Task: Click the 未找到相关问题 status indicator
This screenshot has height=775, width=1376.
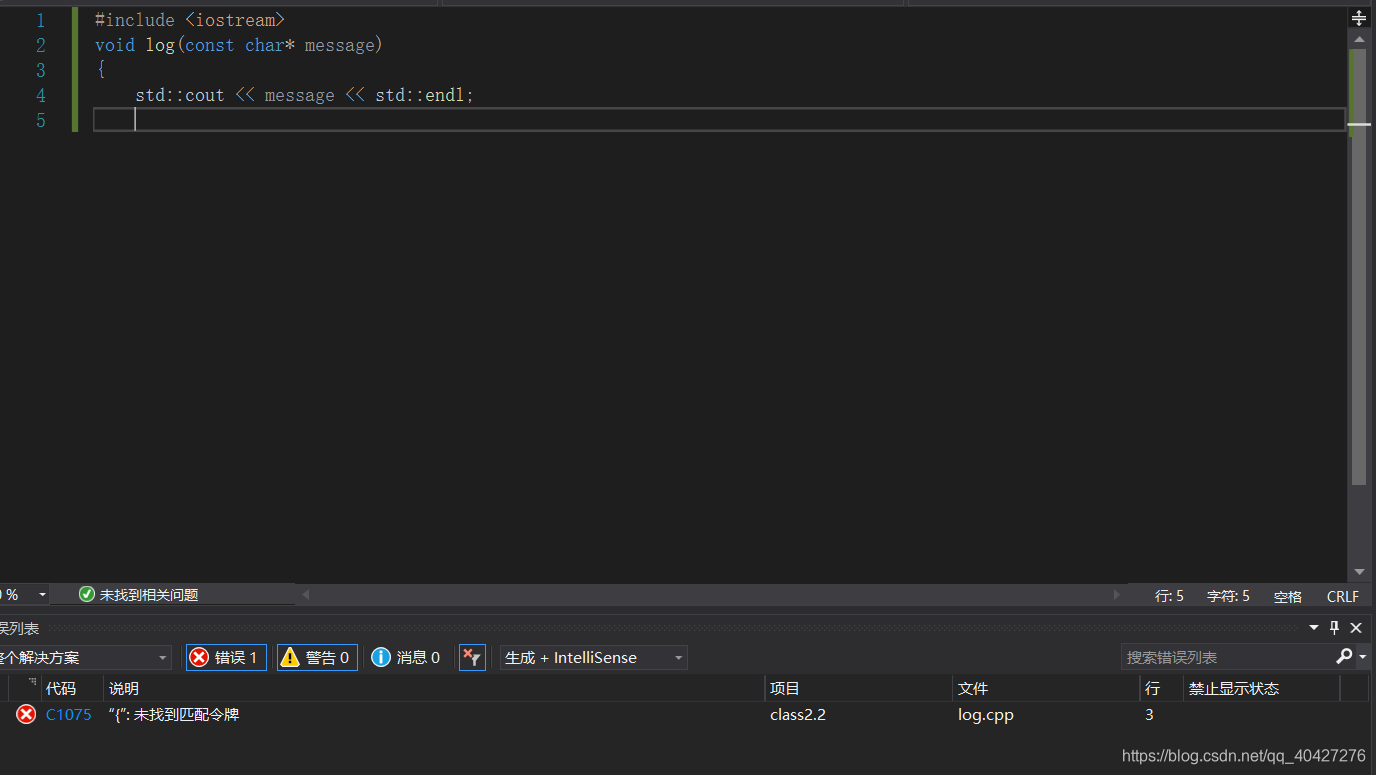Action: [139, 595]
